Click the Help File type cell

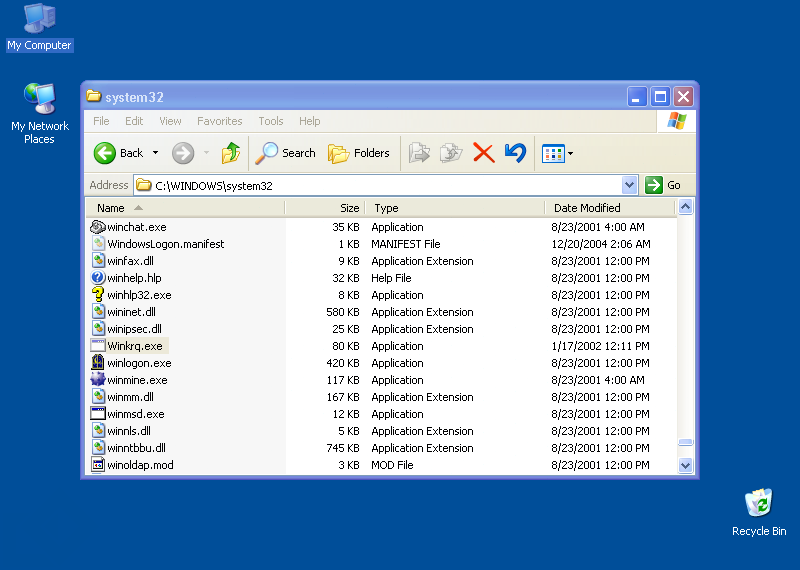(391, 278)
